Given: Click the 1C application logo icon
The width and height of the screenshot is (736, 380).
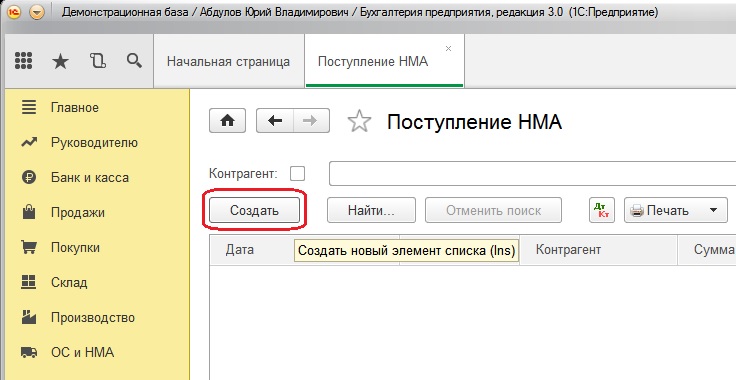Looking at the screenshot, I should click(x=14, y=13).
